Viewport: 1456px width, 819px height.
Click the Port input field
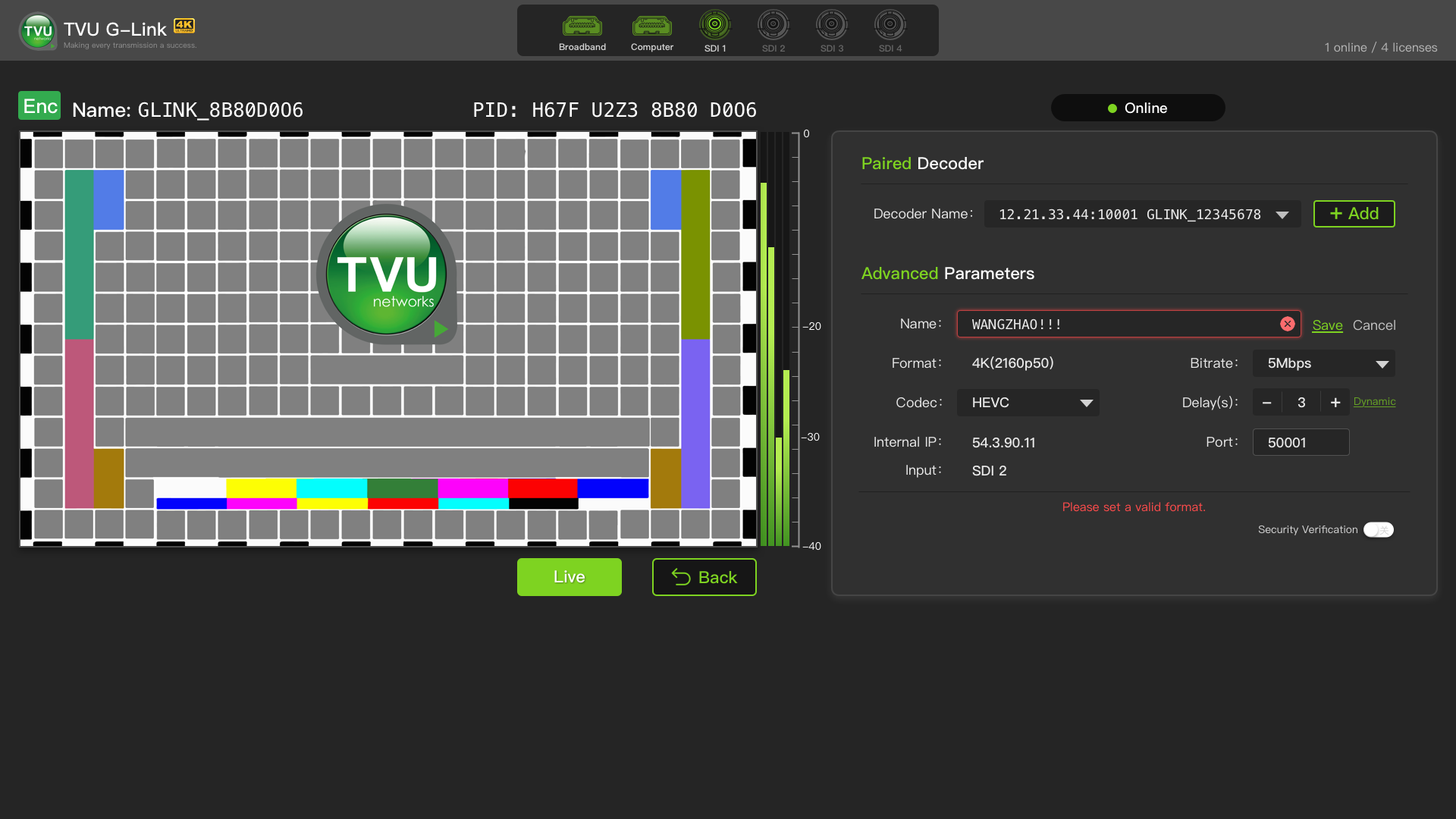[x=1301, y=442]
